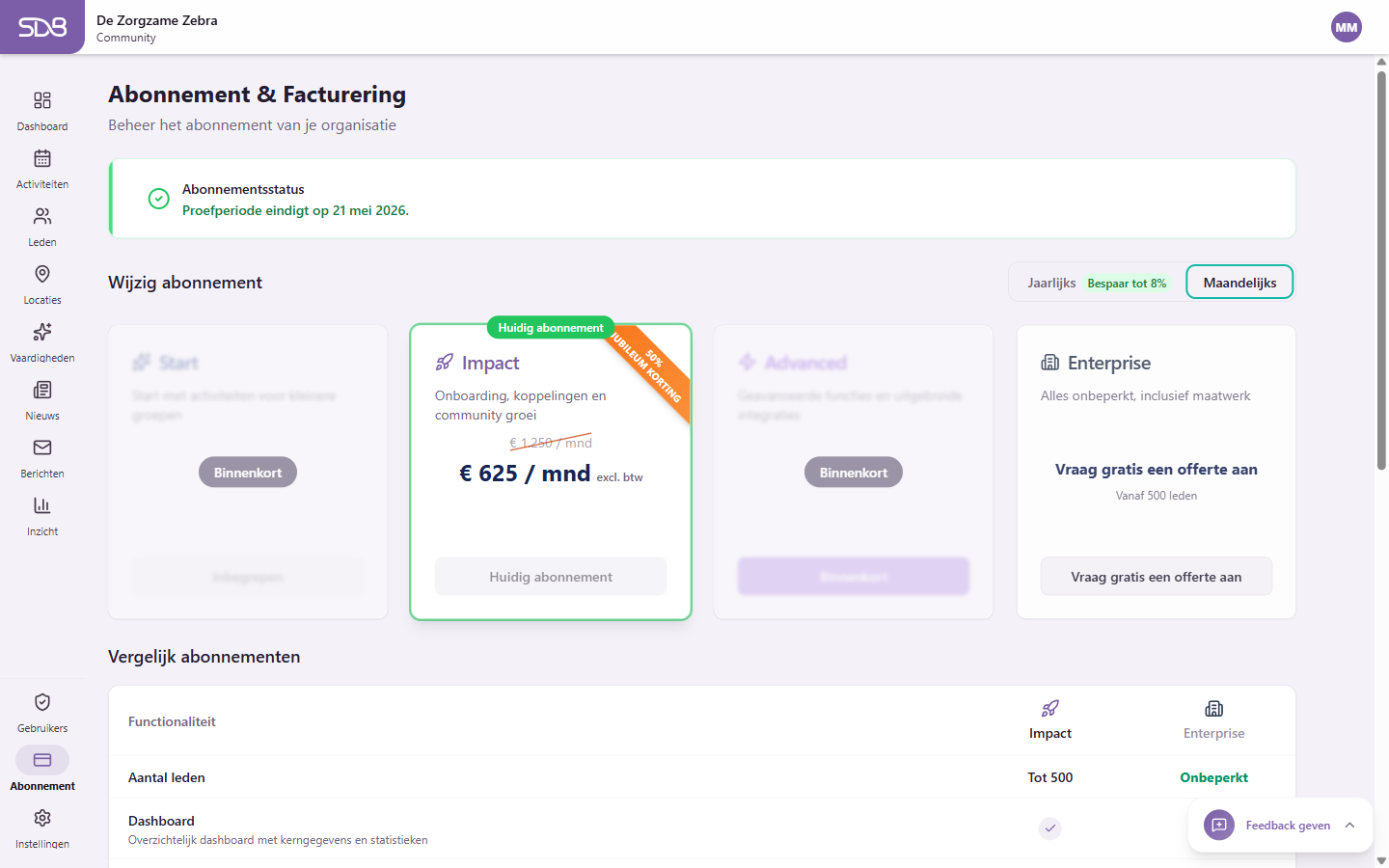Open Gebruikers shield icon
Screen dimensions: 1389x868
coord(42,703)
